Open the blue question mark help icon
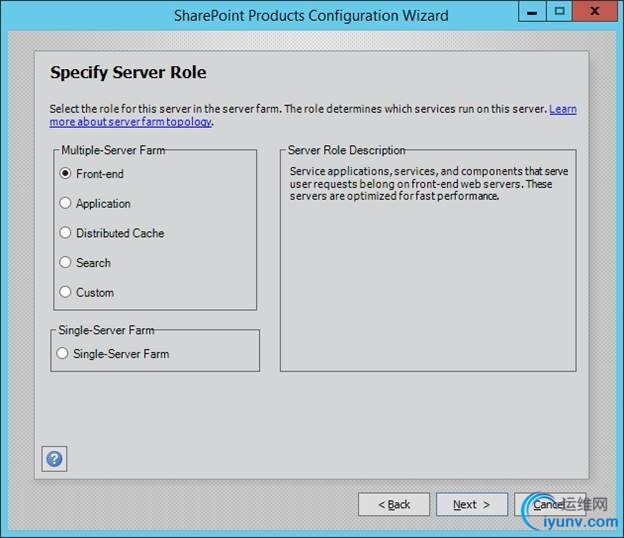Screen dimensions: 624x538 (x=54, y=459)
